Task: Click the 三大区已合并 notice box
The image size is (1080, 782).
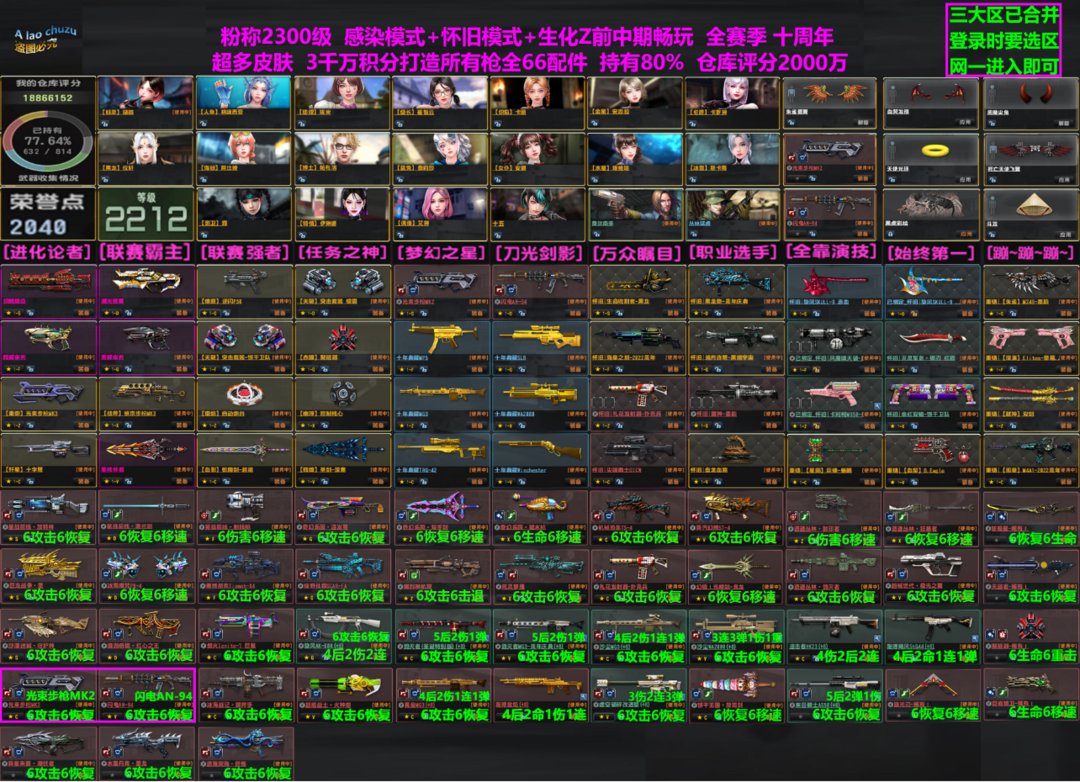Action: 1003,39
